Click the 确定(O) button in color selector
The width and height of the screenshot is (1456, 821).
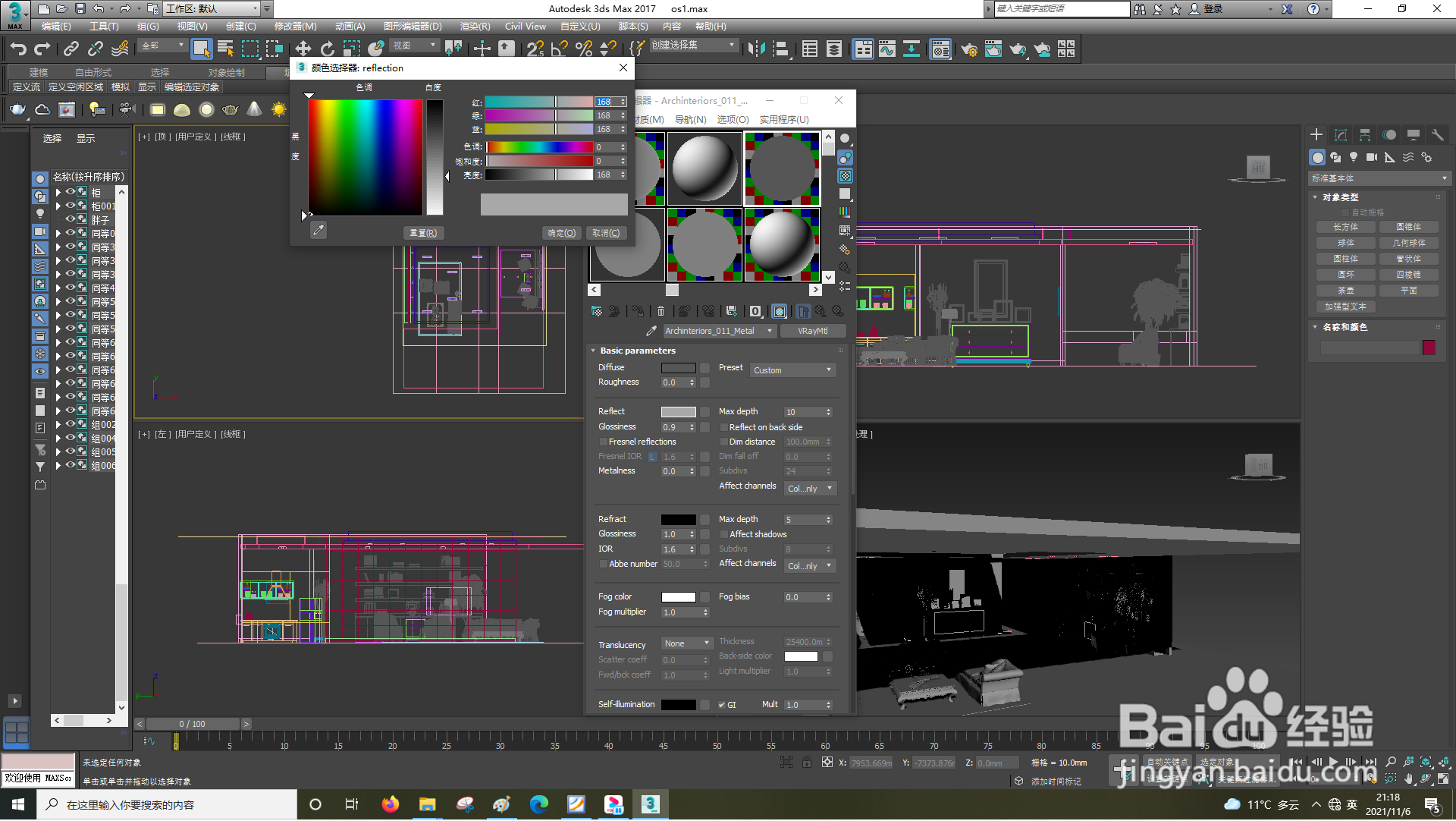click(x=561, y=234)
